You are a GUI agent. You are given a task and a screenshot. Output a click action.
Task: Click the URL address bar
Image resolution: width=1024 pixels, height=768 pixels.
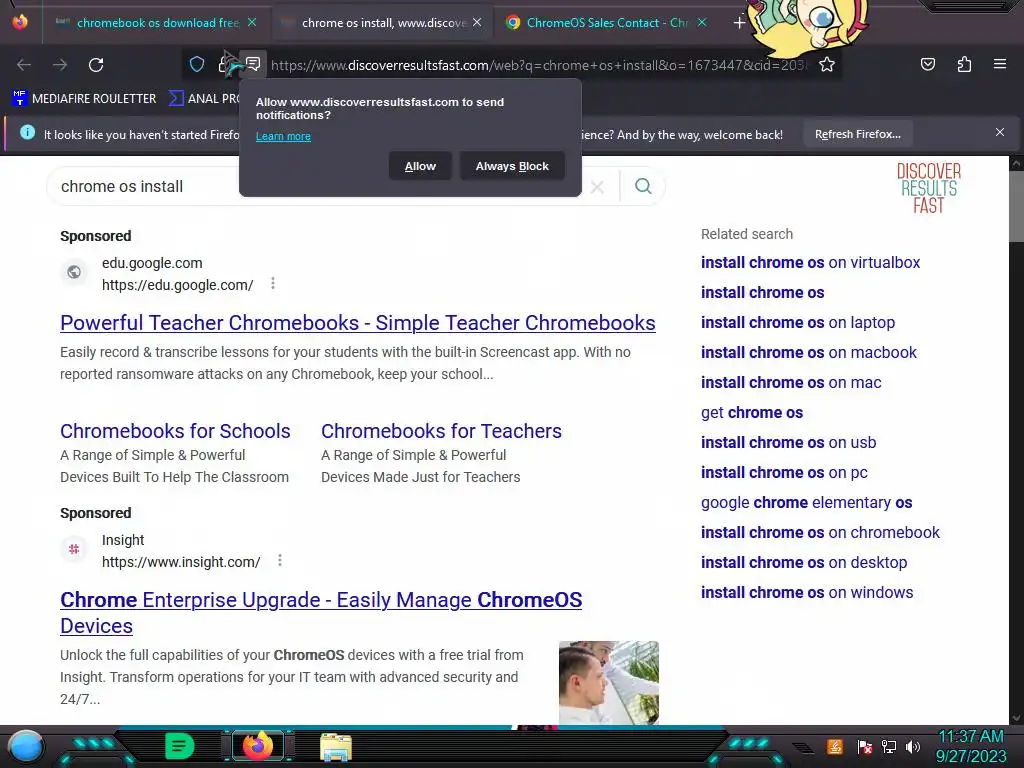[x=539, y=65]
